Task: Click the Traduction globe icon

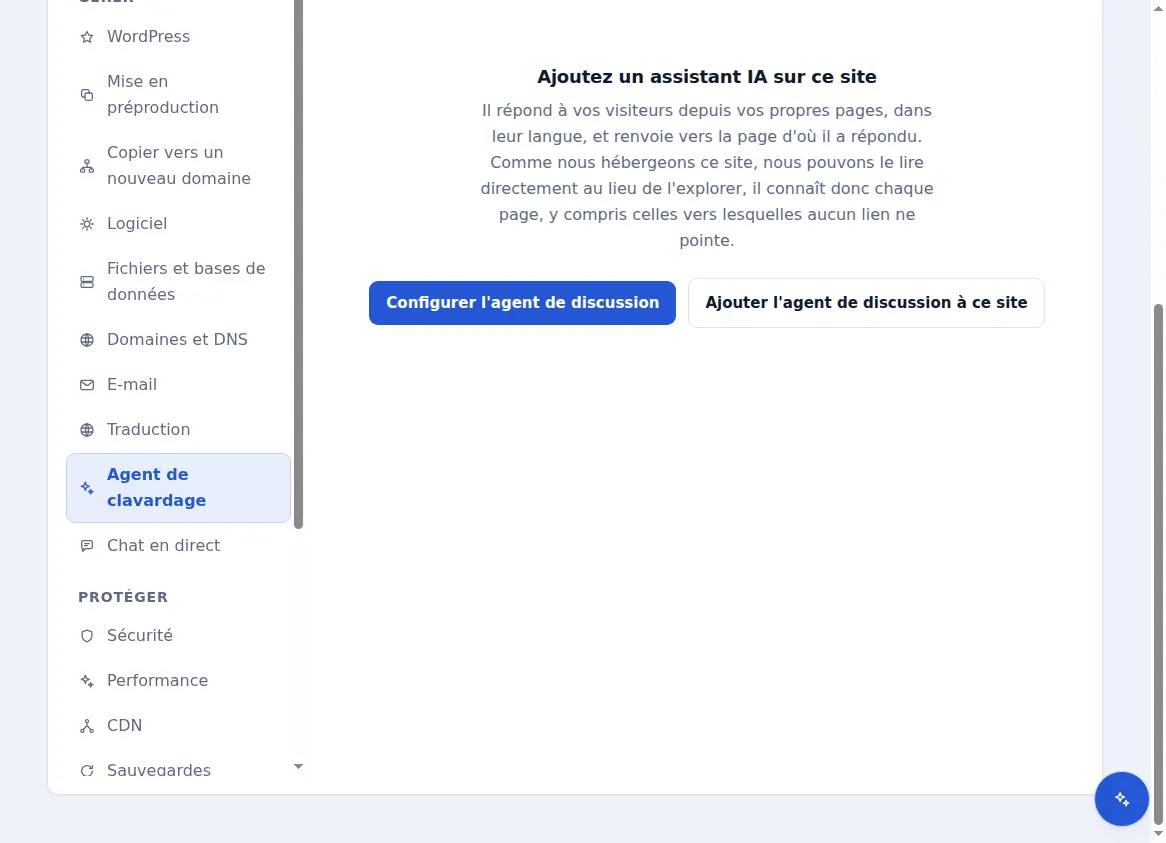Action: pyautogui.click(x=87, y=430)
